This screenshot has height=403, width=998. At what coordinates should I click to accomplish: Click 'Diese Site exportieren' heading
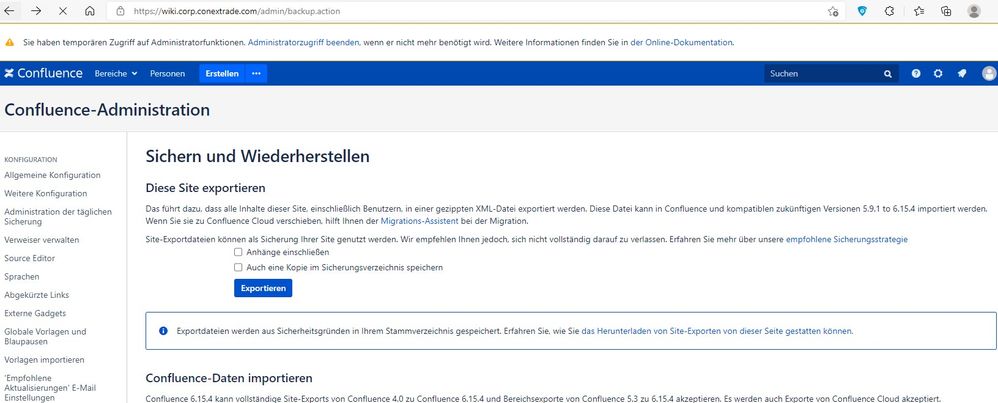(x=206, y=188)
